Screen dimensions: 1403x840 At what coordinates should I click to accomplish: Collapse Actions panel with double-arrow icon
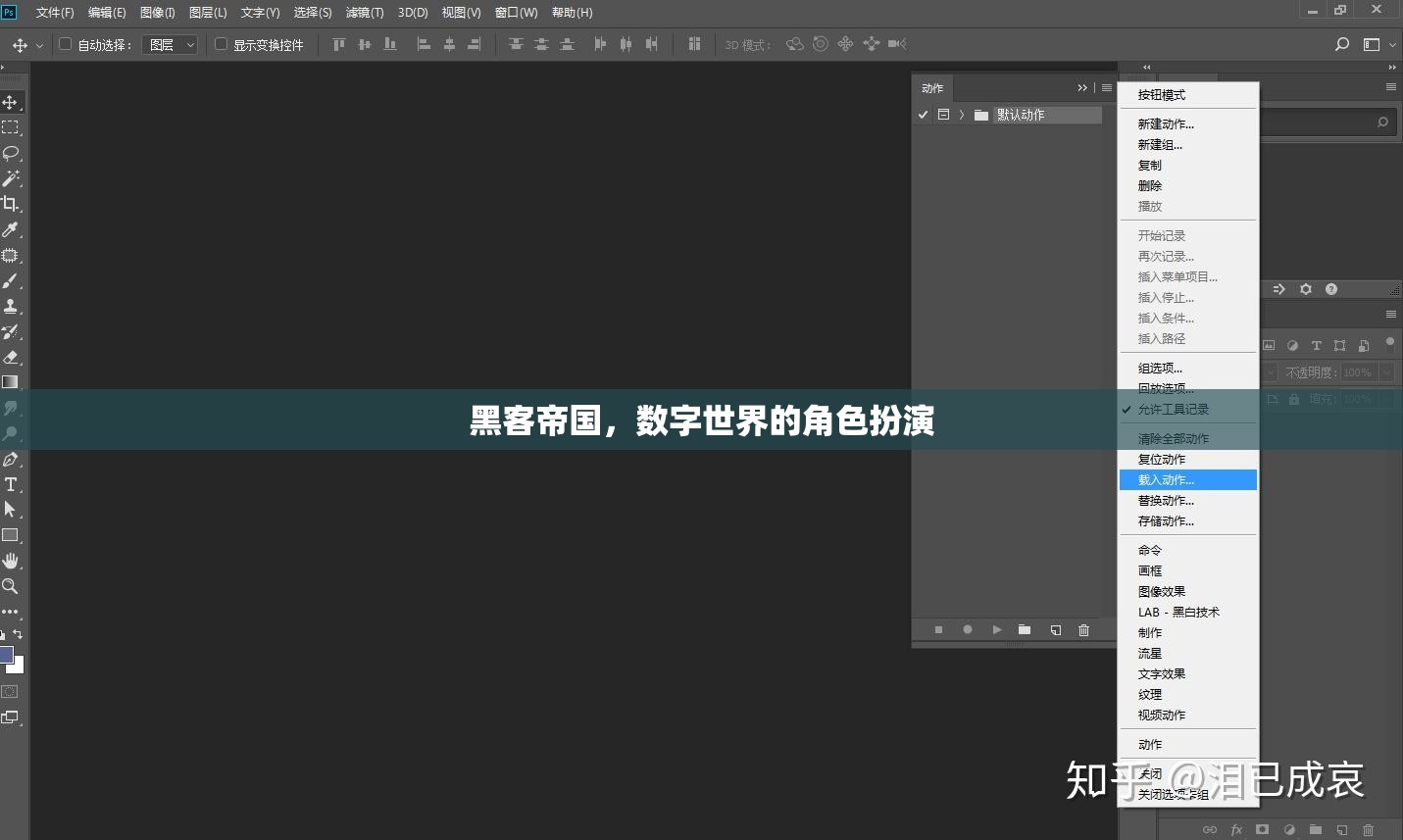tap(1082, 88)
